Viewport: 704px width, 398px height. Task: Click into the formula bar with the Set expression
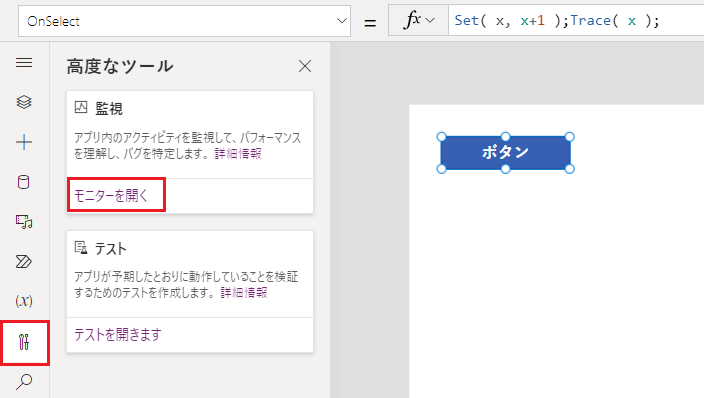576,21
